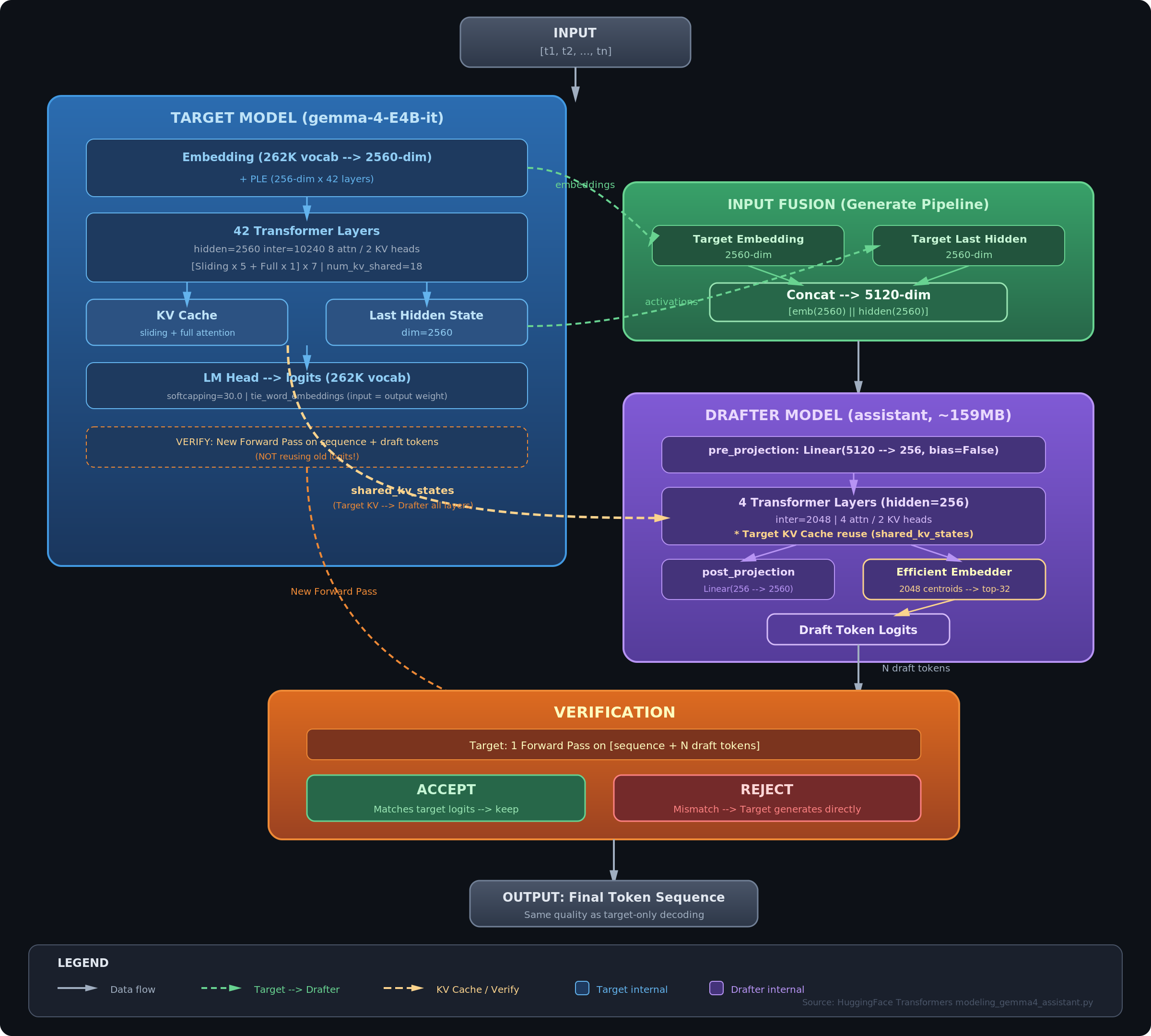This screenshot has height=1036, width=1151.
Task: Select '* Target KV Cache reuse' highlighted line
Action: [853, 533]
